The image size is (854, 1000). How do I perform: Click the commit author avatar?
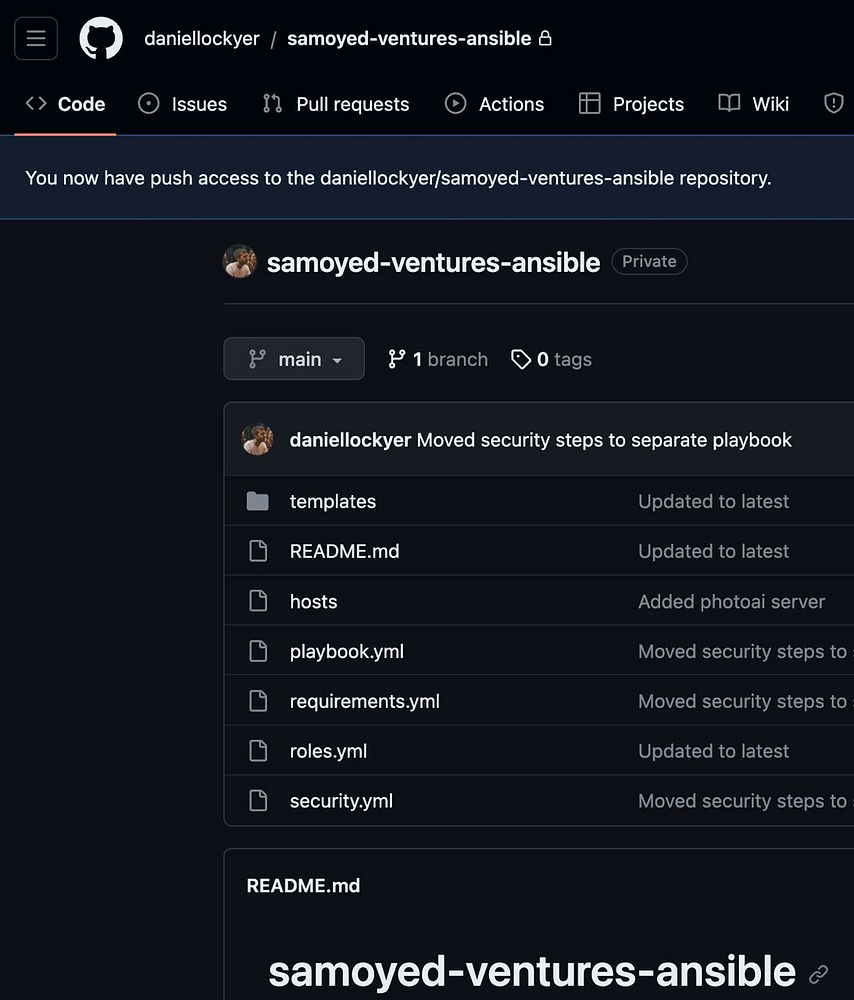coord(258,440)
